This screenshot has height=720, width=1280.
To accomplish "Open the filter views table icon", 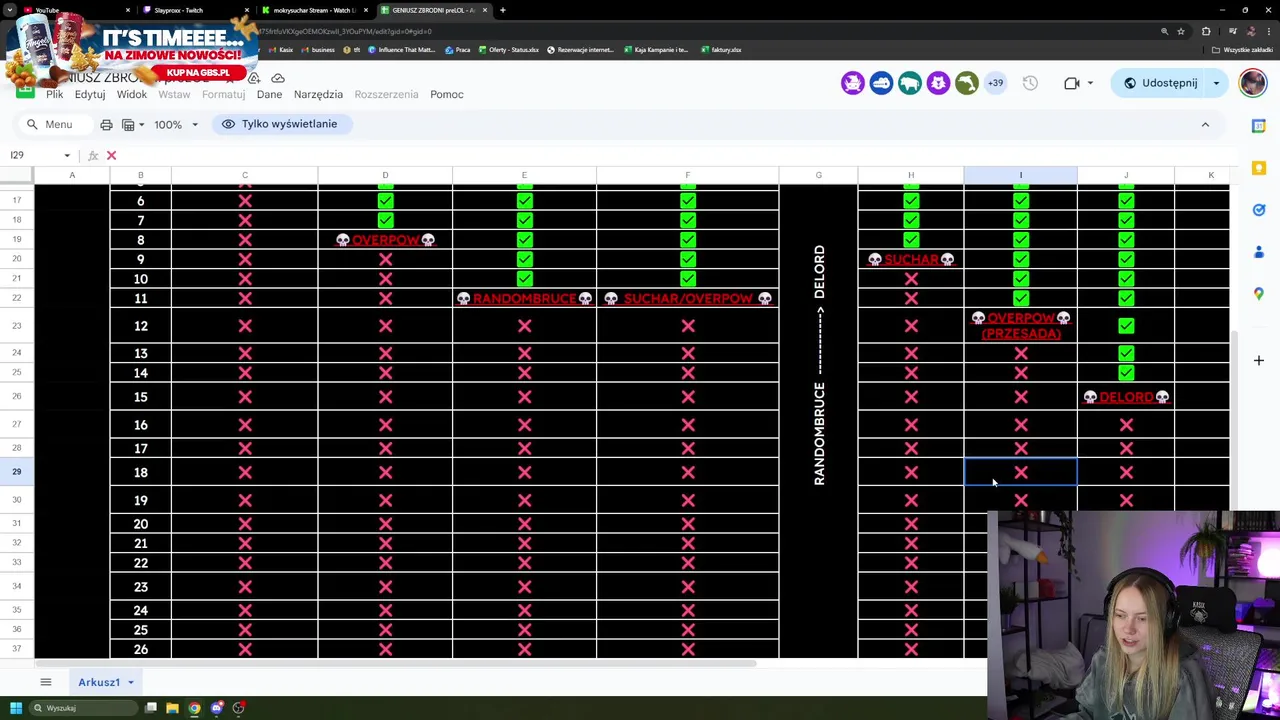I will (x=128, y=124).
